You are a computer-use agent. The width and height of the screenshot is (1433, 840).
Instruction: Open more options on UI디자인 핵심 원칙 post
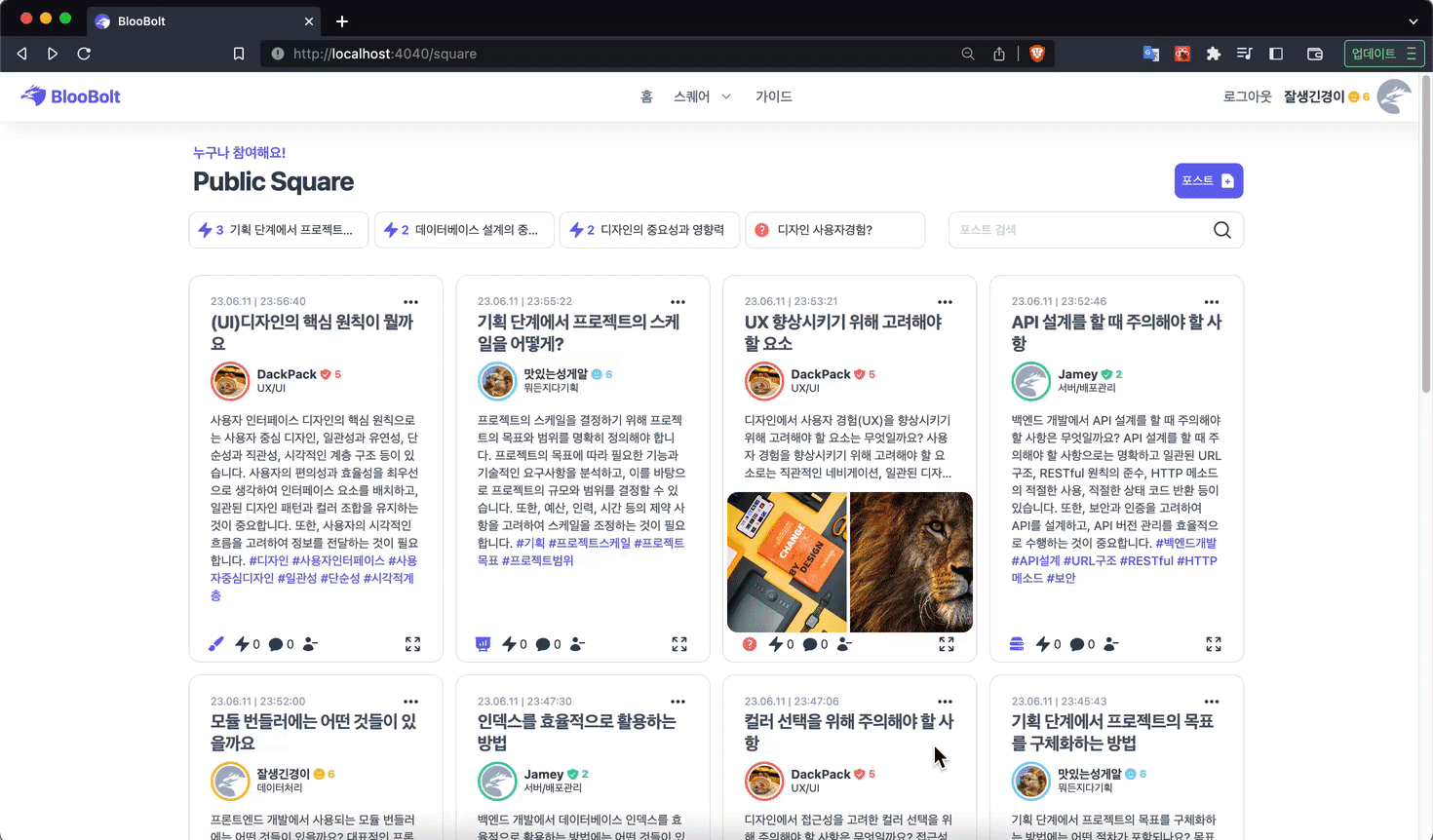[411, 302]
